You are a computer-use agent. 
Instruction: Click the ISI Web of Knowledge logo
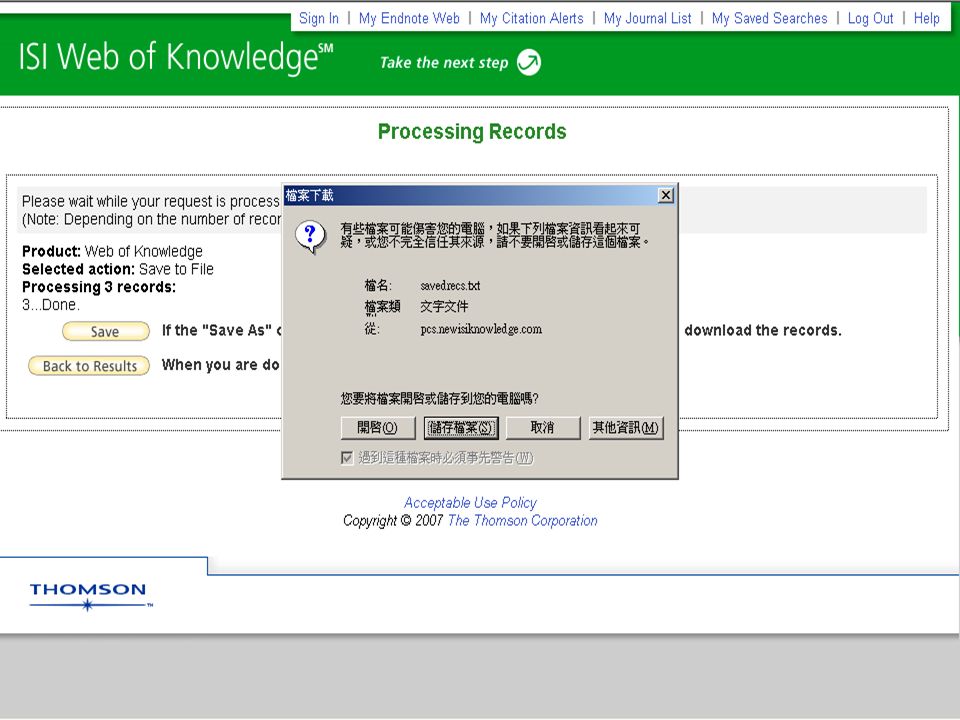pos(176,58)
